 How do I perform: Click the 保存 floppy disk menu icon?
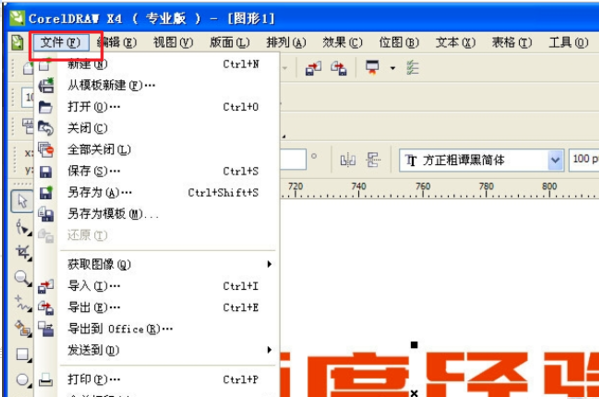46,172
